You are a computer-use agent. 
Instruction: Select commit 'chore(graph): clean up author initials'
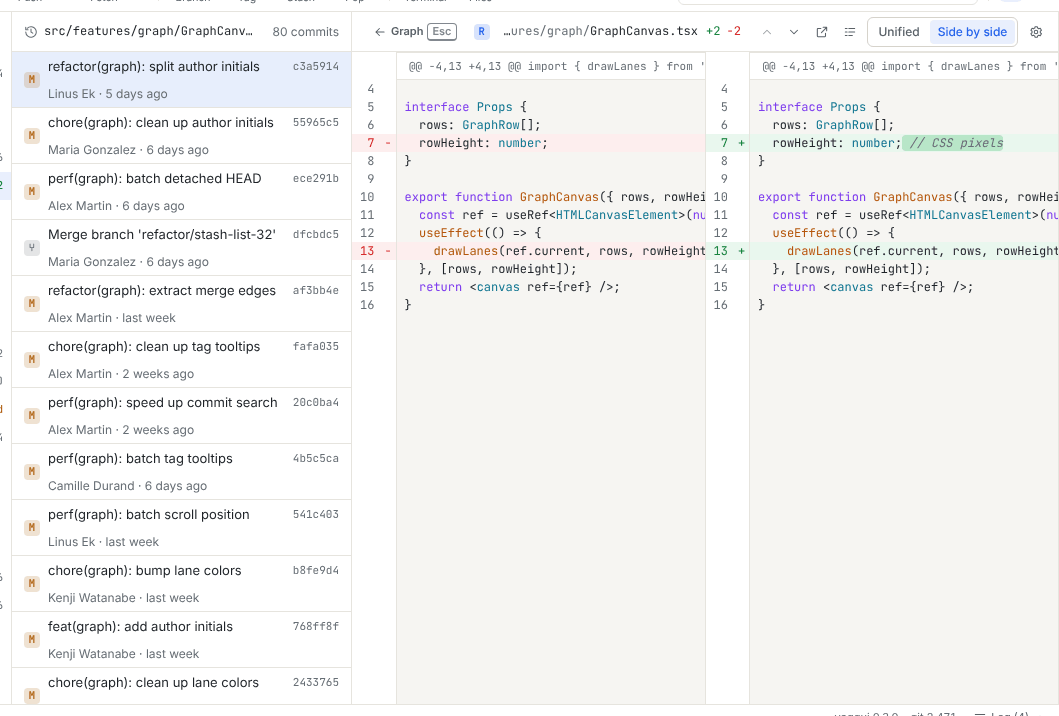click(182, 136)
